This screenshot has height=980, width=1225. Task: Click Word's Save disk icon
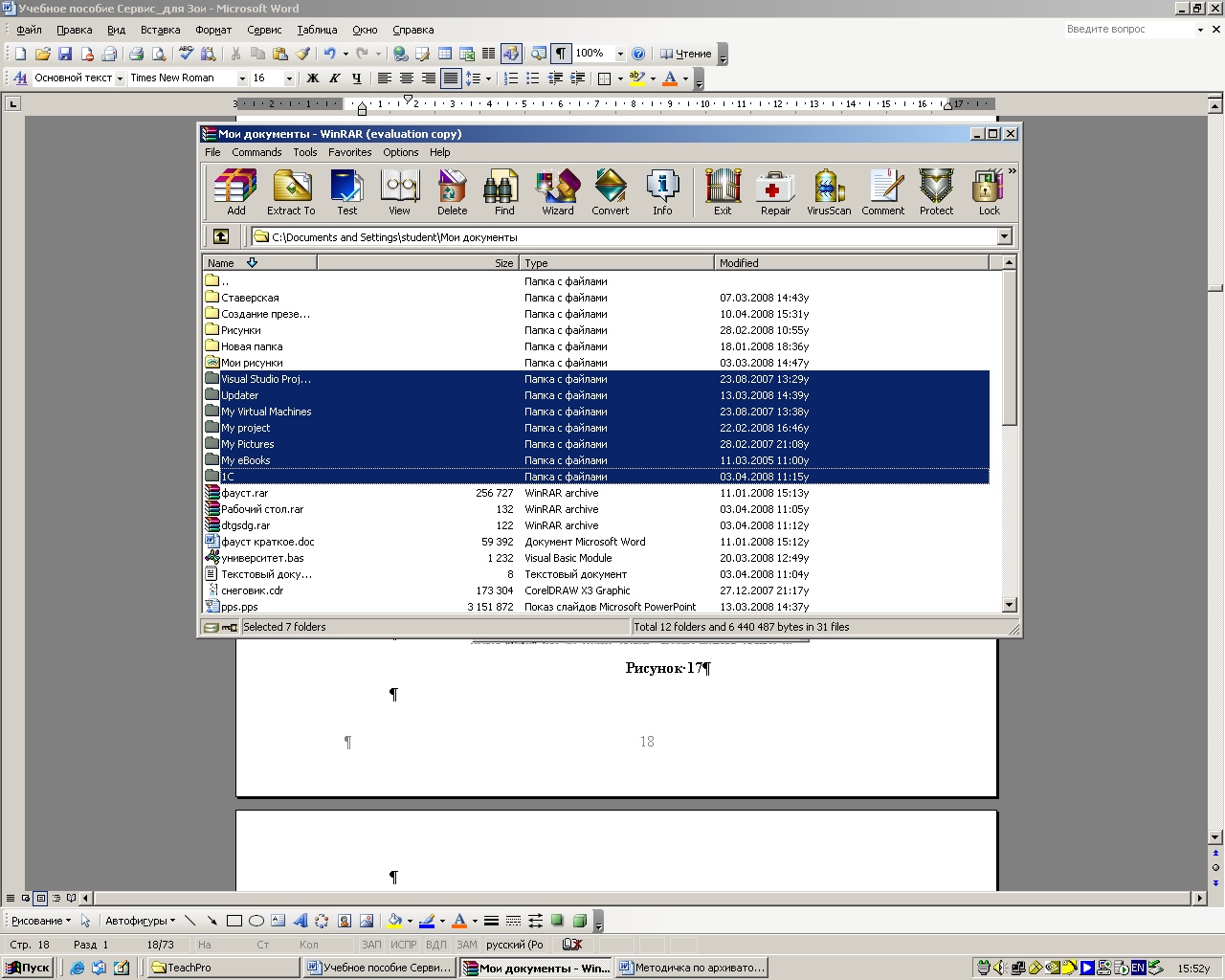(65, 54)
